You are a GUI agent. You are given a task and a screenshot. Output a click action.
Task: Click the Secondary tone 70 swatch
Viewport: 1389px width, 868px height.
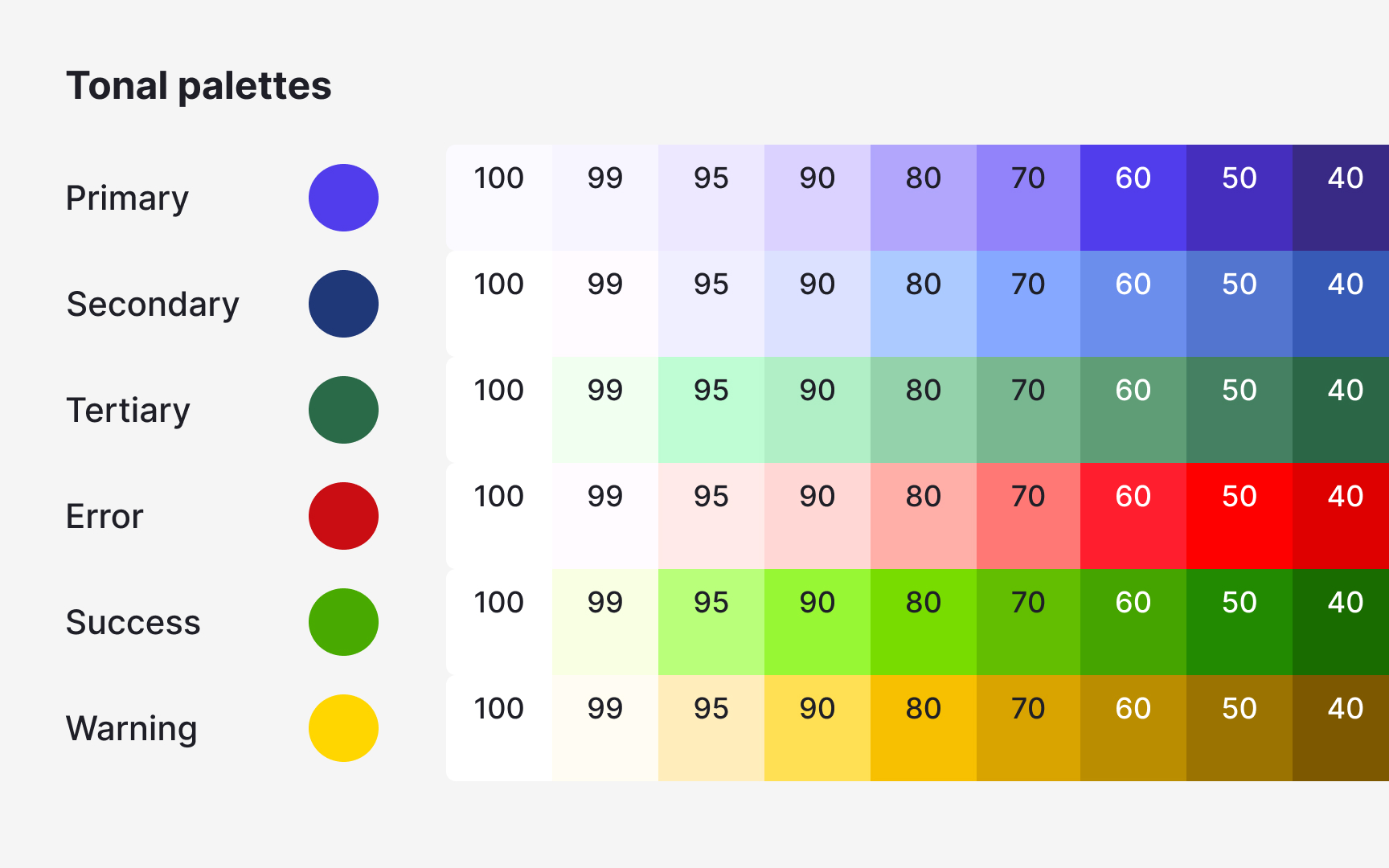click(1028, 304)
